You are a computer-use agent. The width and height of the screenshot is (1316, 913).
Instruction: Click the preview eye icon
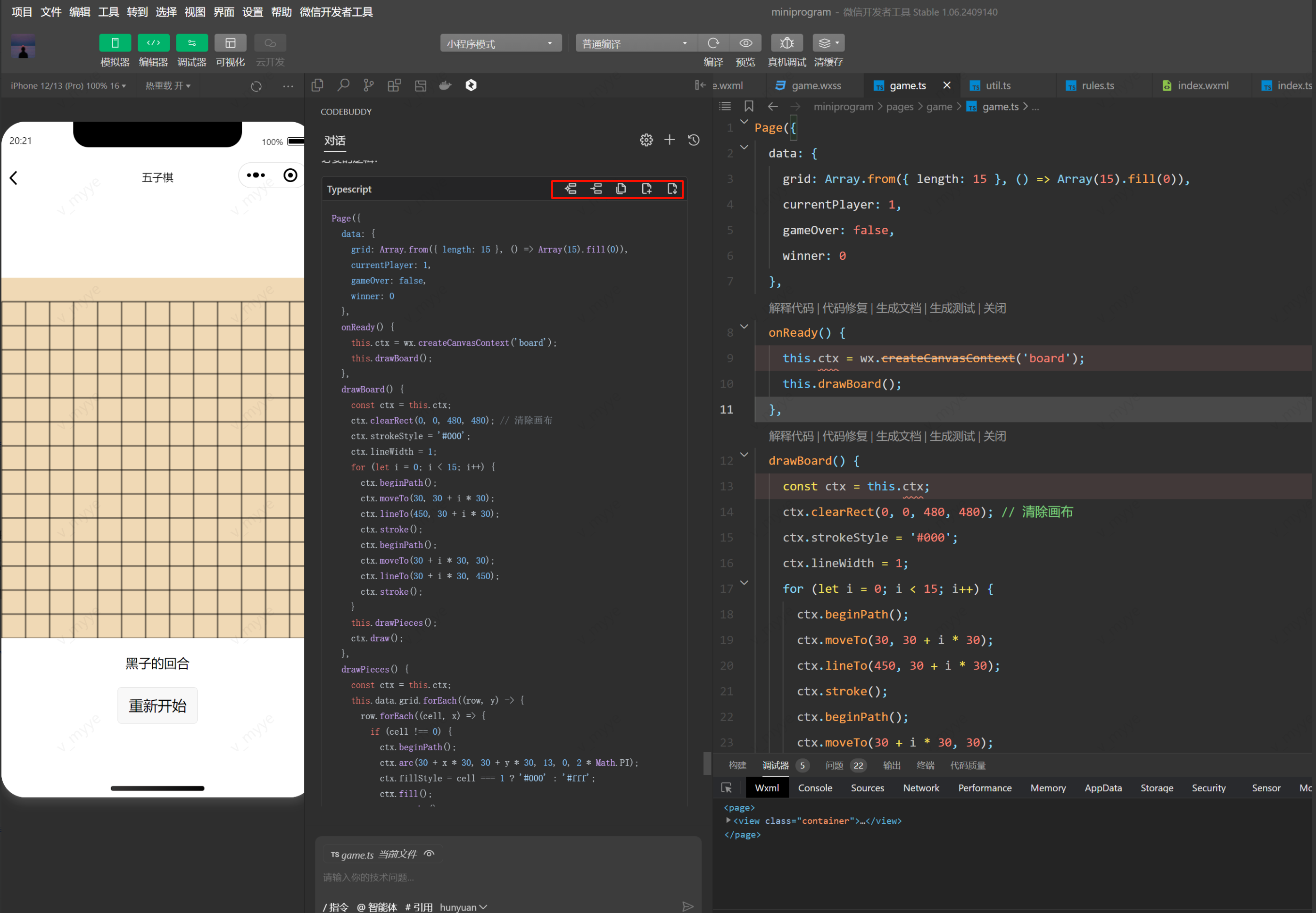point(745,43)
